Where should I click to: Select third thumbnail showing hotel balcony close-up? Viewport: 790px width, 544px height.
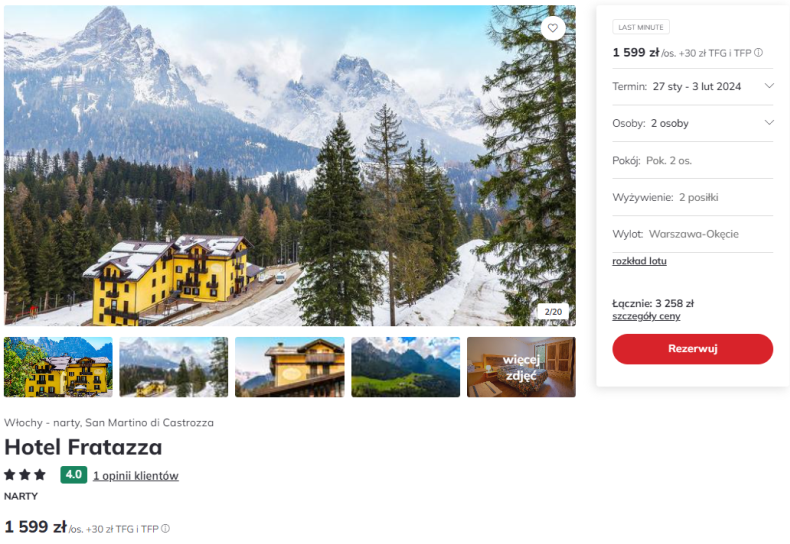(x=290, y=367)
